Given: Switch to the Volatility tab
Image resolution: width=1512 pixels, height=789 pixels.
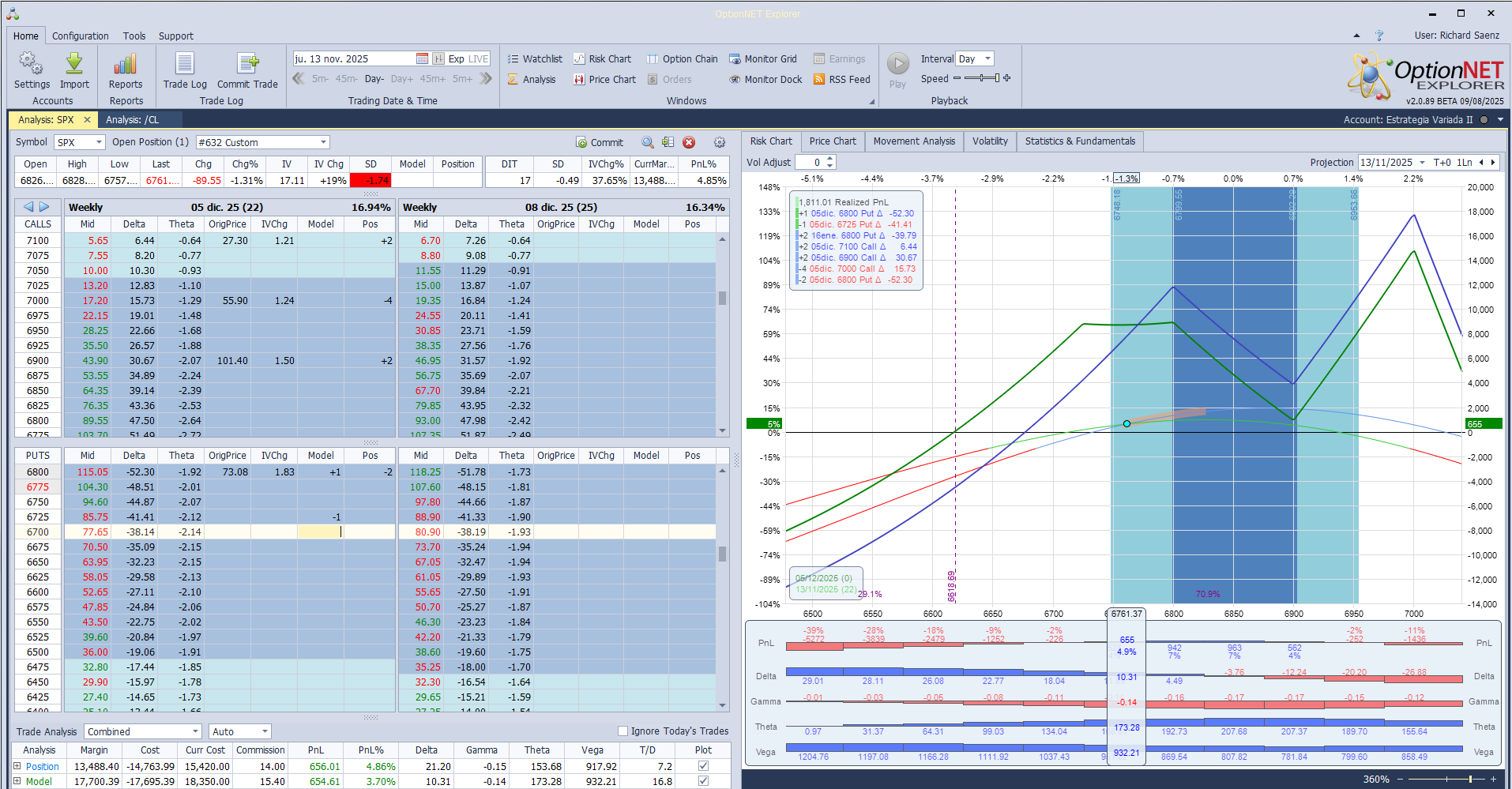Looking at the screenshot, I should point(990,141).
